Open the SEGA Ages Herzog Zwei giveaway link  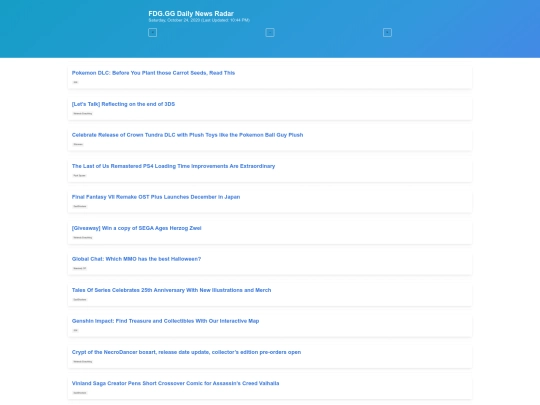[x=136, y=228]
